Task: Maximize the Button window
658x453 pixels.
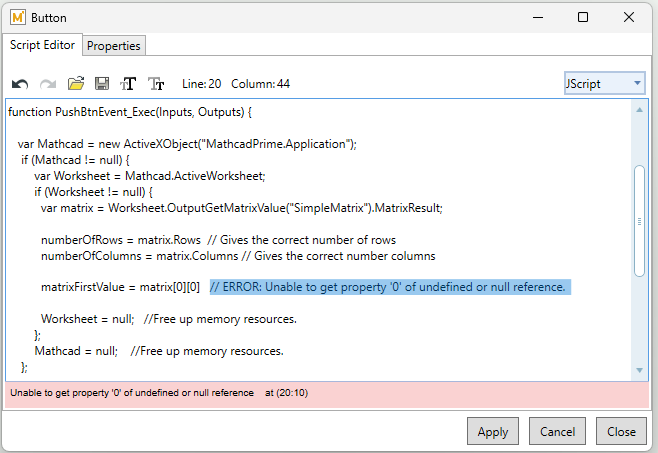Action: (583, 17)
